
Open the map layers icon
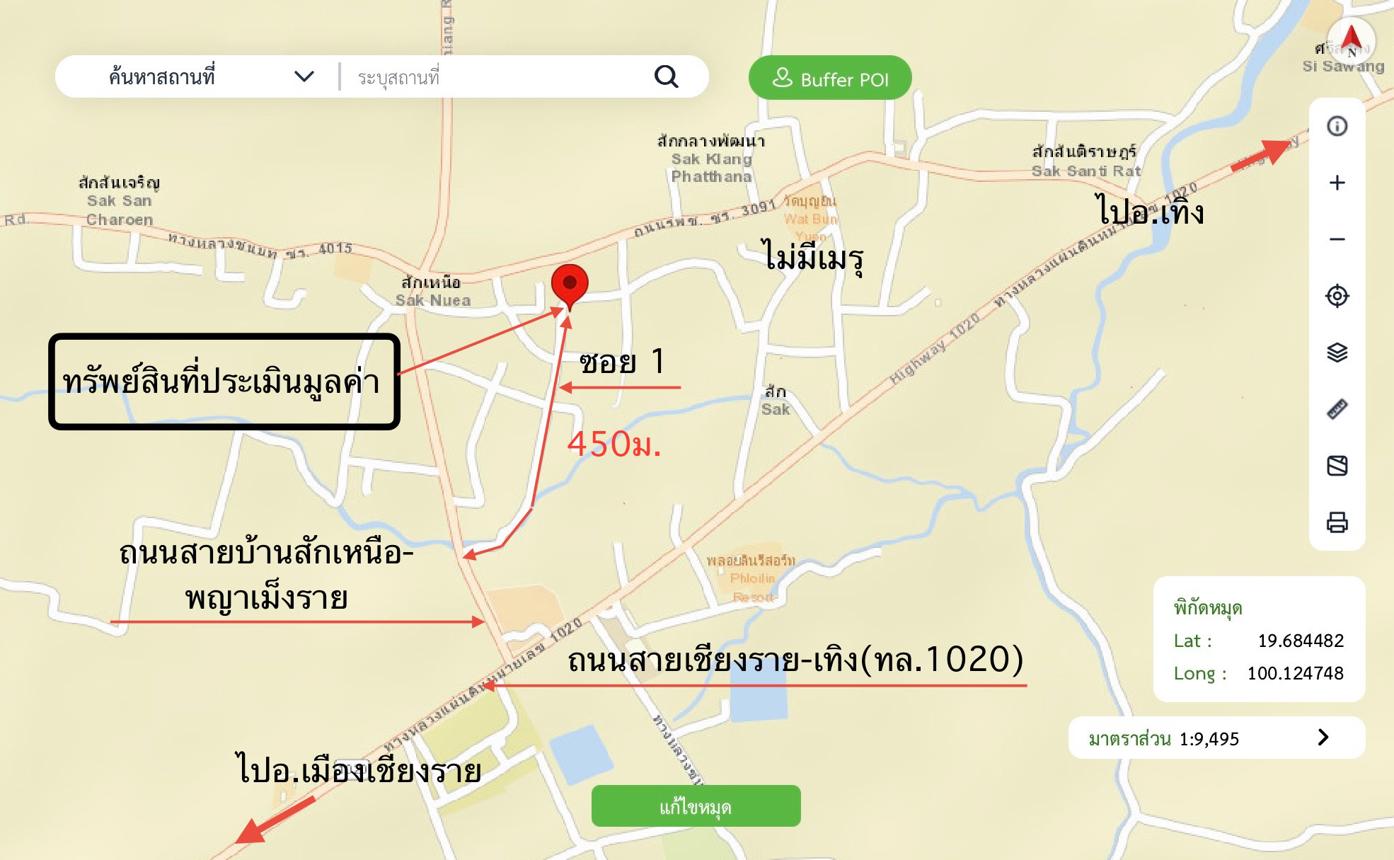(x=1337, y=352)
